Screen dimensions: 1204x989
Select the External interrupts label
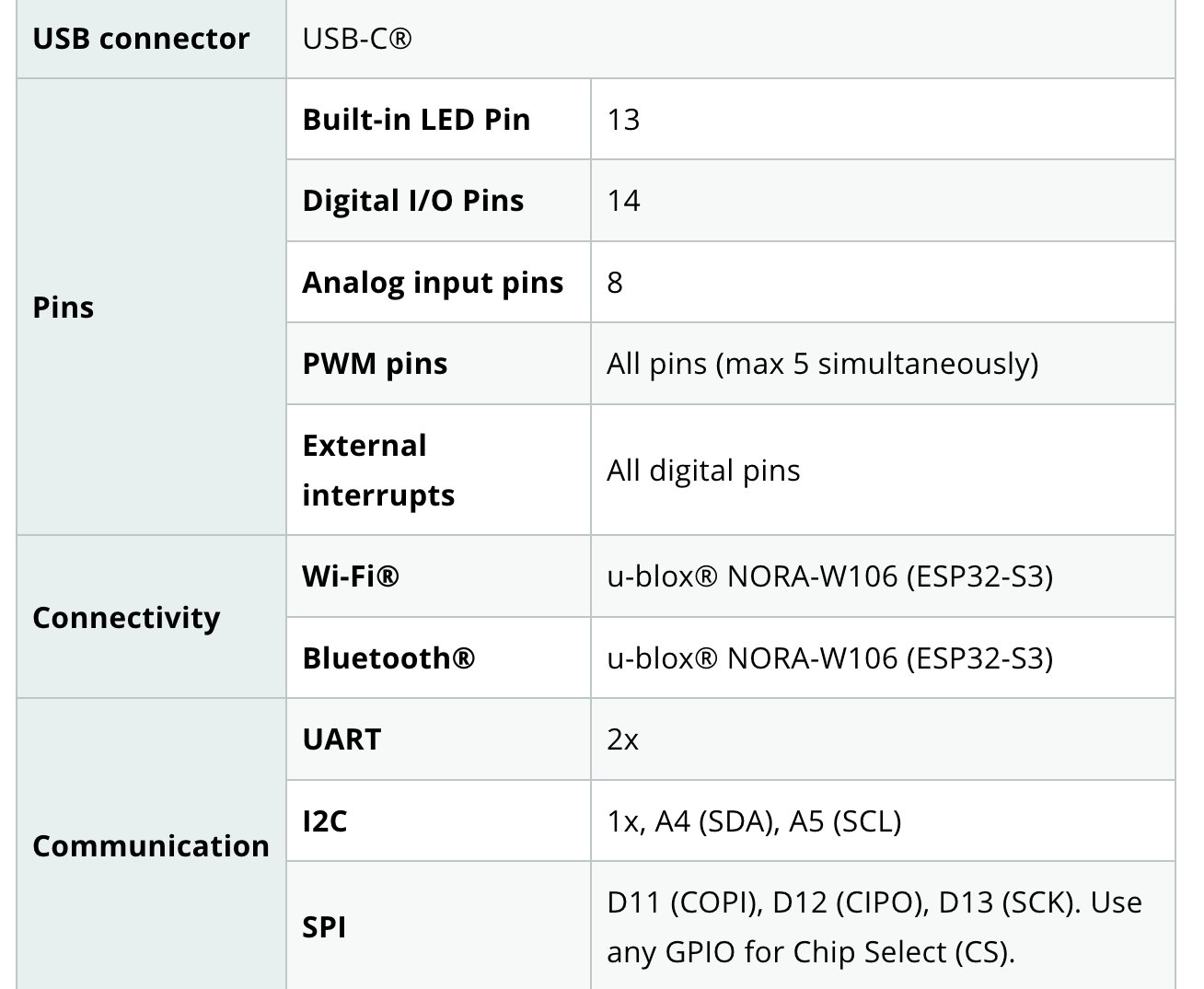[378, 471]
